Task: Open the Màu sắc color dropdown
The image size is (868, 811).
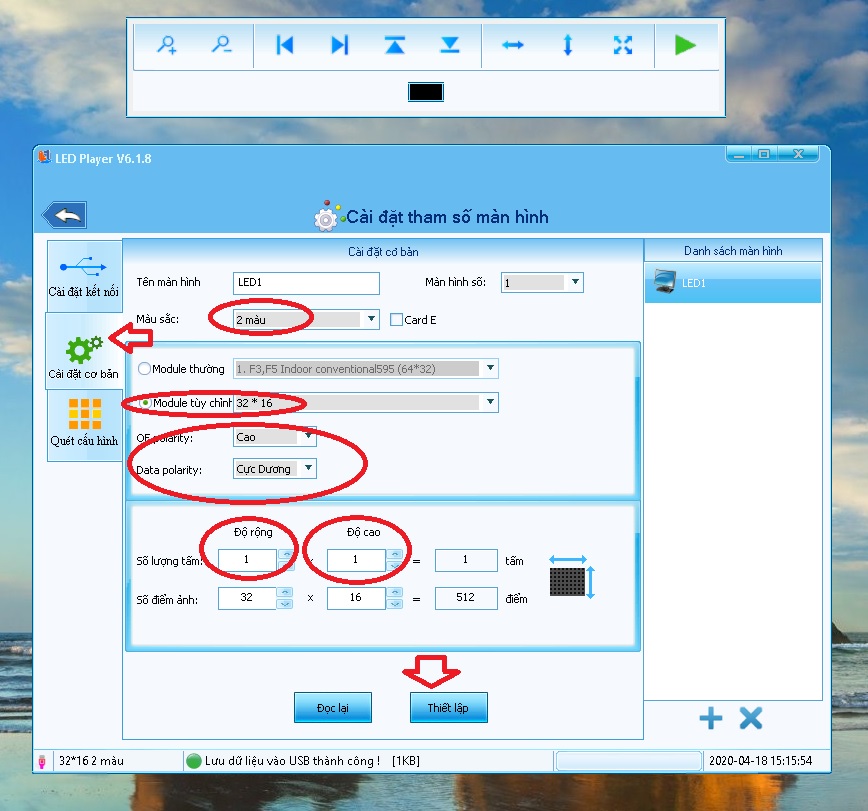Action: point(306,319)
